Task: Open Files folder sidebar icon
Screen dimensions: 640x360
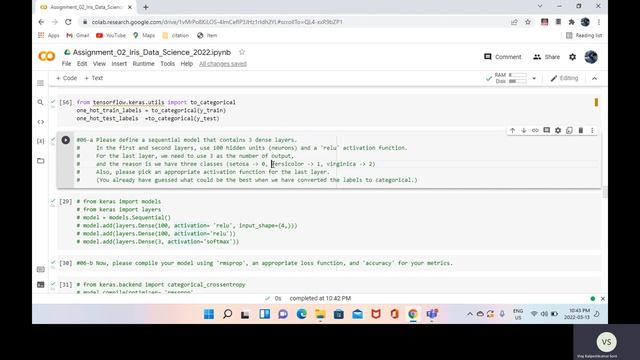Action: 40,161
